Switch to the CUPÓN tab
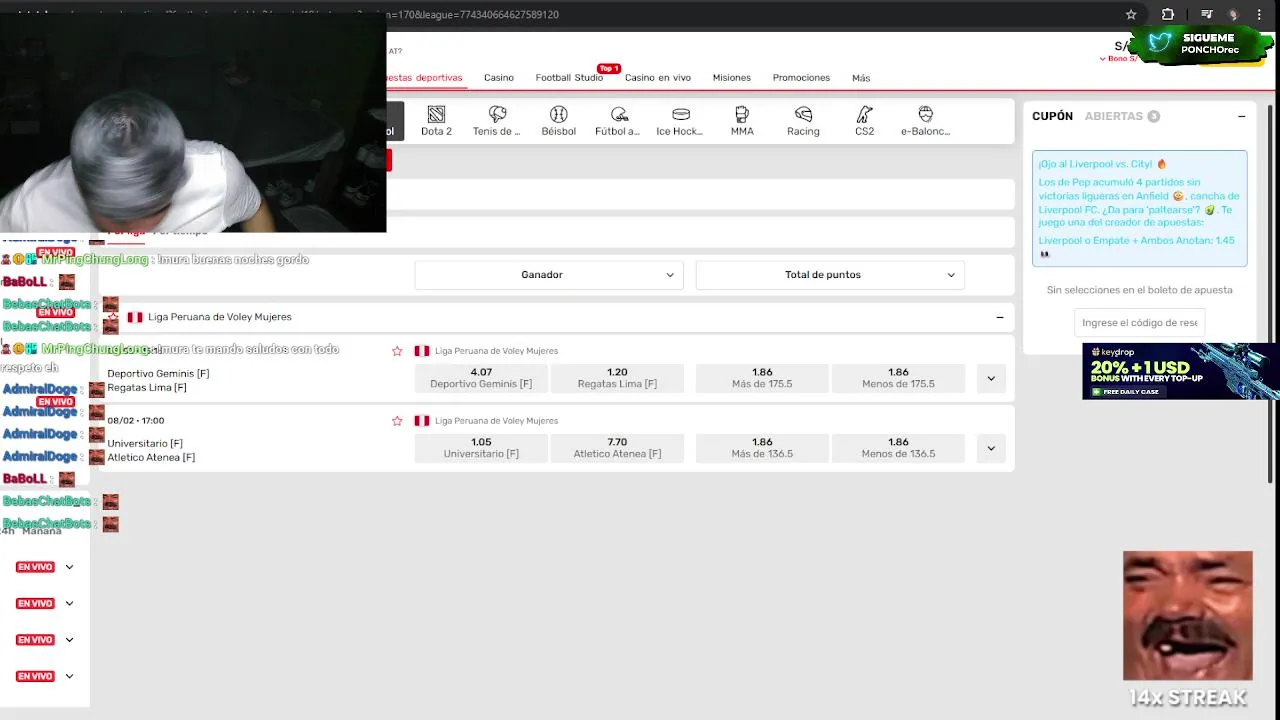This screenshot has width=1280, height=720. point(1052,116)
